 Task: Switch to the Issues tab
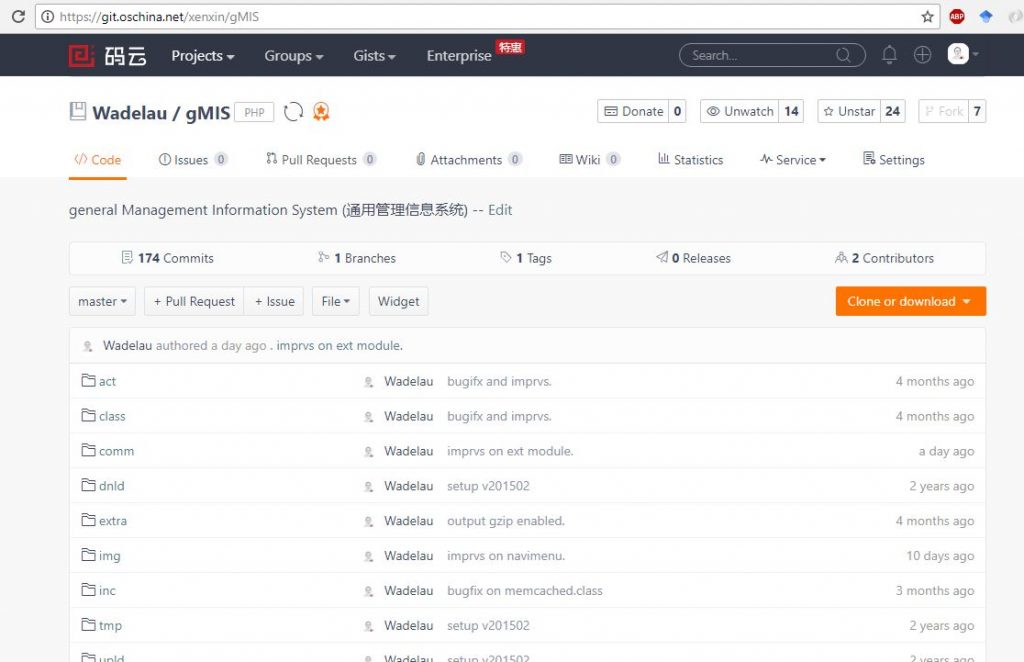[192, 160]
